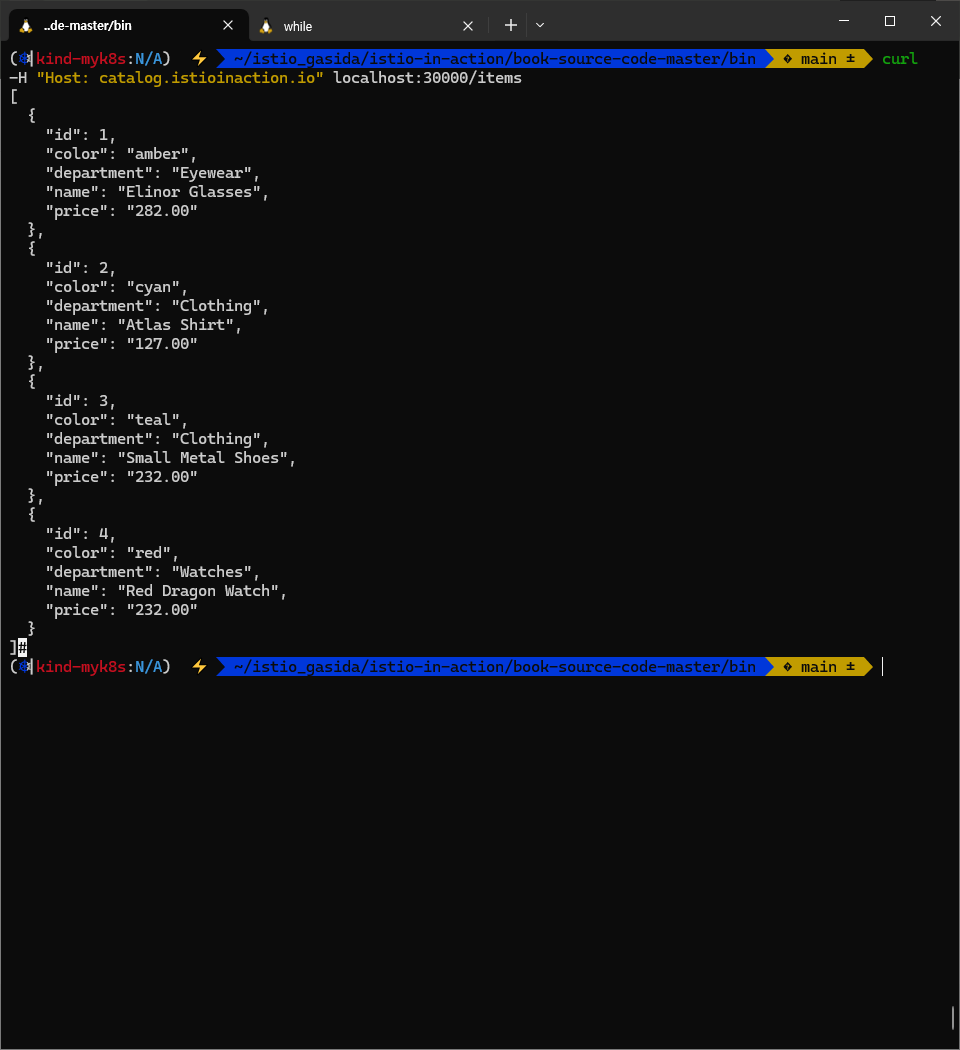Screen dimensions: 960x1050
Task: Click the Kubernetes helm icon in the bottom prompt
Action: click(x=25, y=667)
